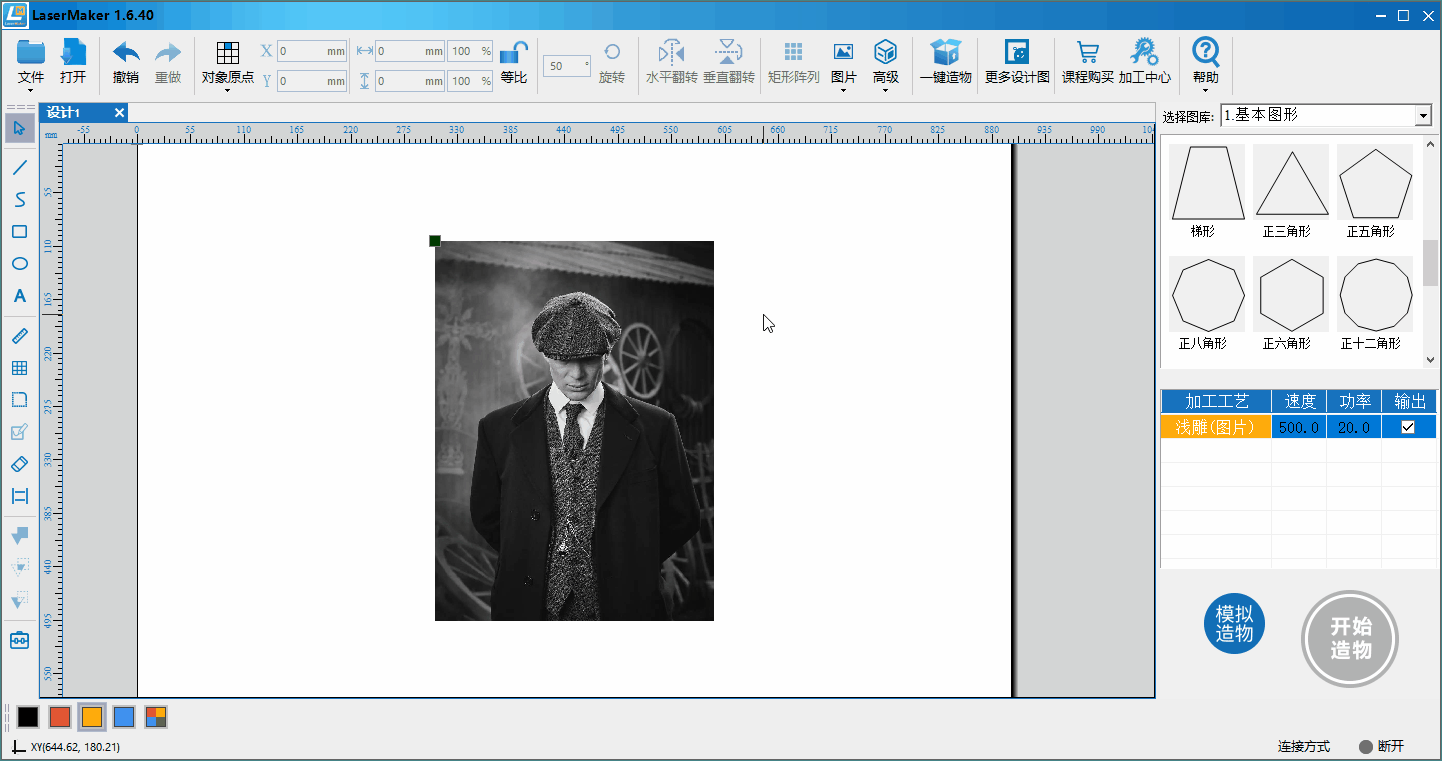The width and height of the screenshot is (1442, 761).
Task: Toggle the 输出 output checkbox
Action: 1408,427
